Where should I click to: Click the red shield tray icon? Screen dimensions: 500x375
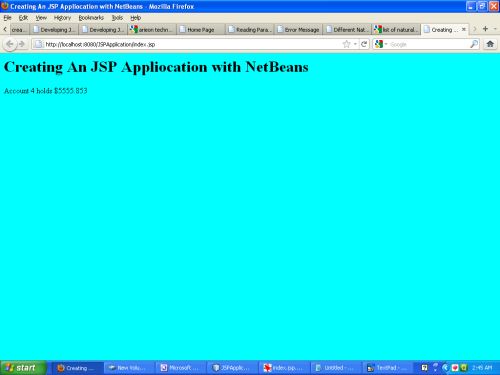click(x=454, y=368)
